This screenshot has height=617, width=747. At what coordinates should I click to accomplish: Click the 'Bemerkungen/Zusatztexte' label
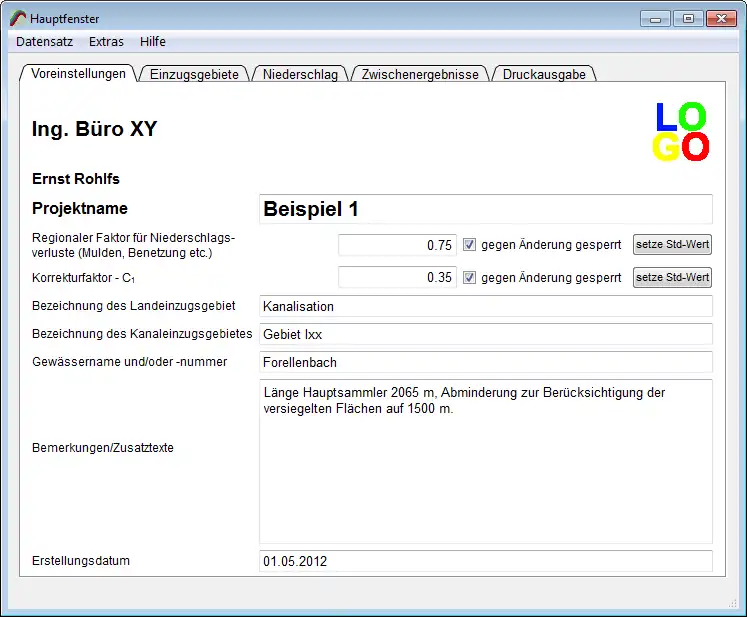coord(102,448)
